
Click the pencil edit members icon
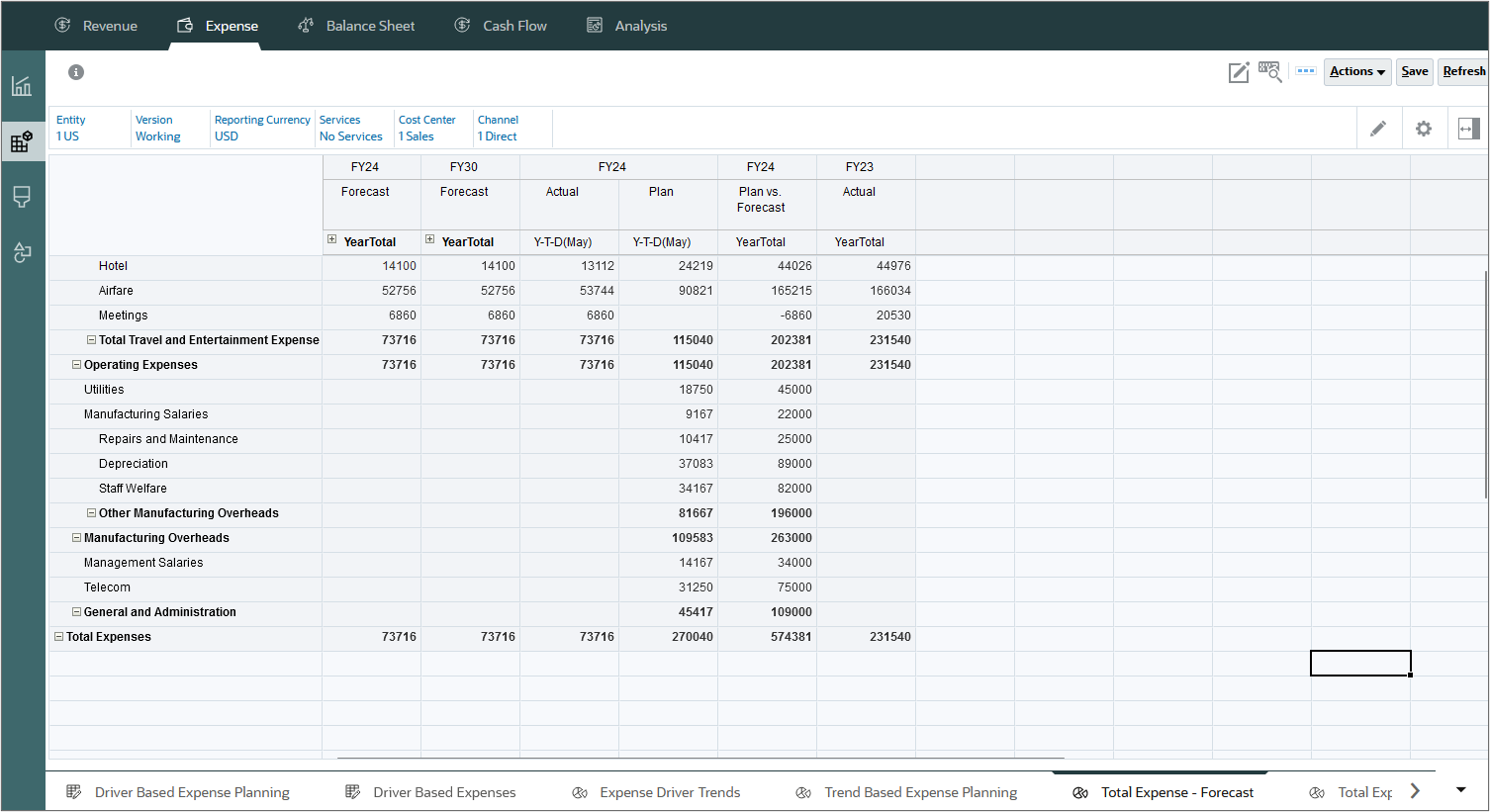1378,129
